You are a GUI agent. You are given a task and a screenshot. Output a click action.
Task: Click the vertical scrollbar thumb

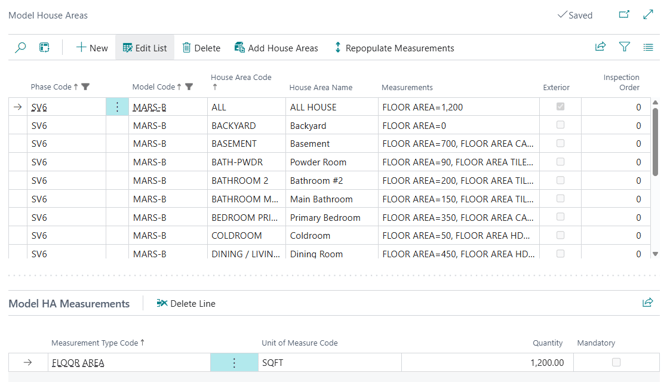[x=655, y=141]
